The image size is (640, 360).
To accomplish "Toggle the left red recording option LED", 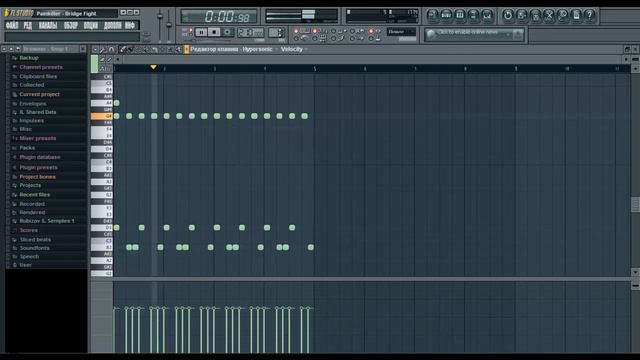I will pos(296,31).
